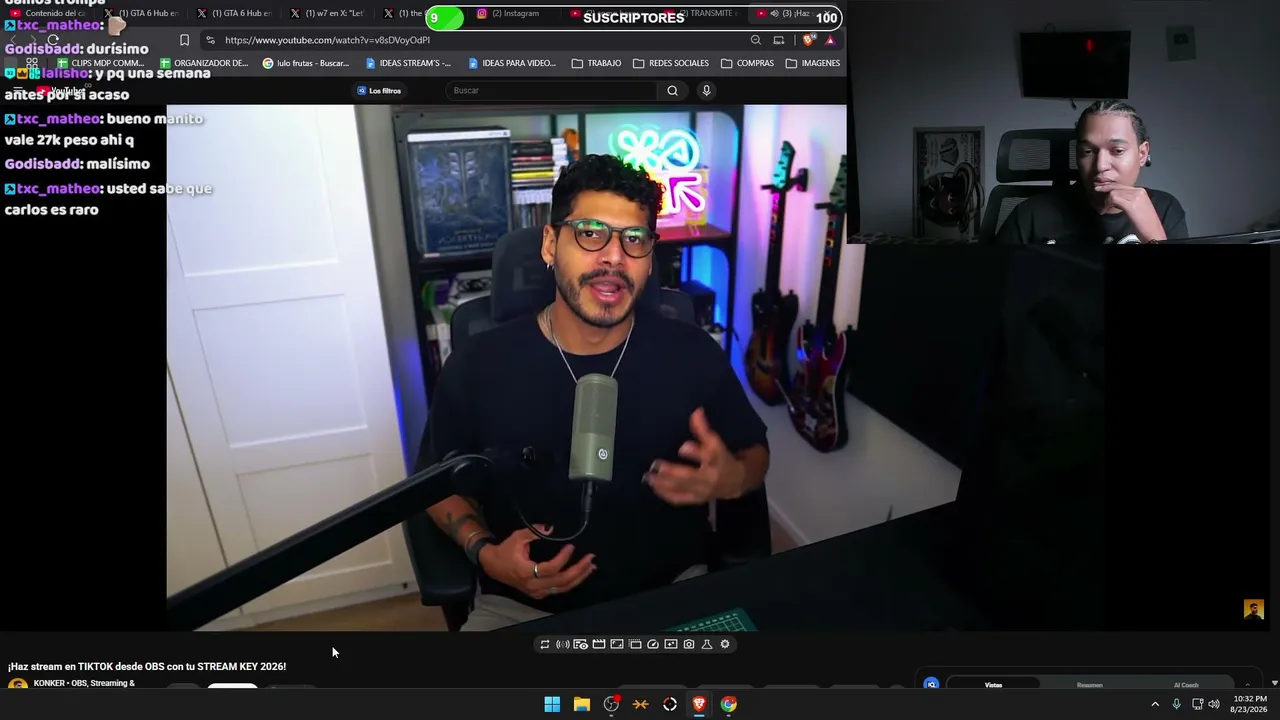Click the video title about TIKTOK stream key
The image size is (1280, 720).
coord(147,667)
